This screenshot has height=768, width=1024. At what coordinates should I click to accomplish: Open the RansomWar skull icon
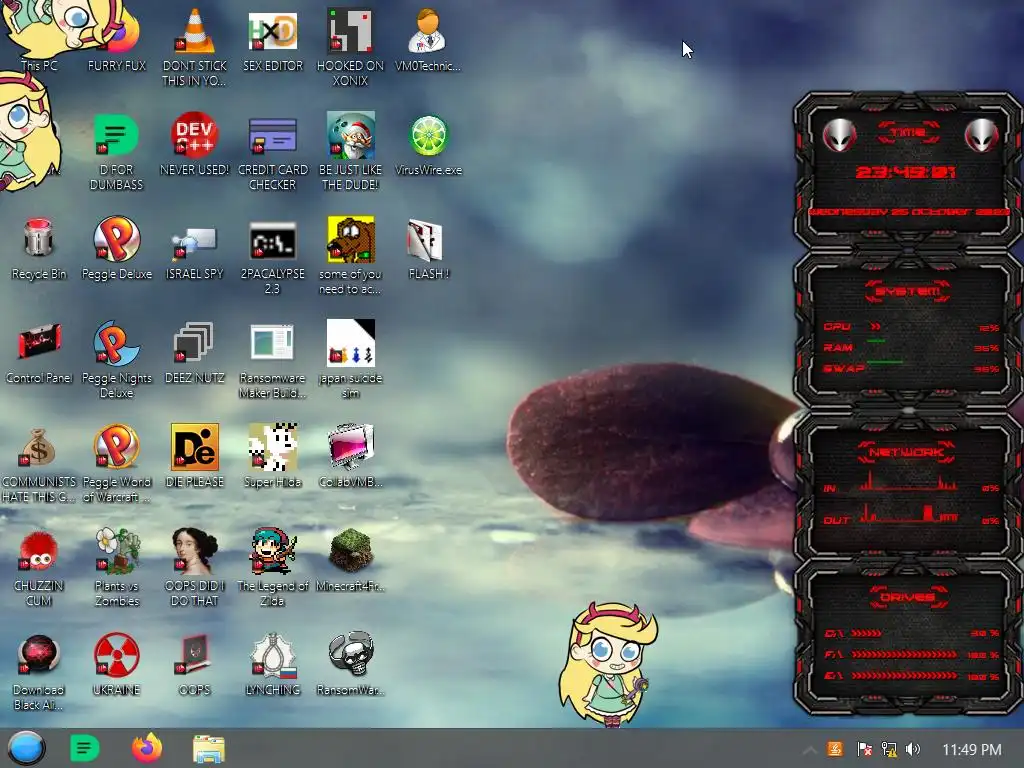(351, 654)
